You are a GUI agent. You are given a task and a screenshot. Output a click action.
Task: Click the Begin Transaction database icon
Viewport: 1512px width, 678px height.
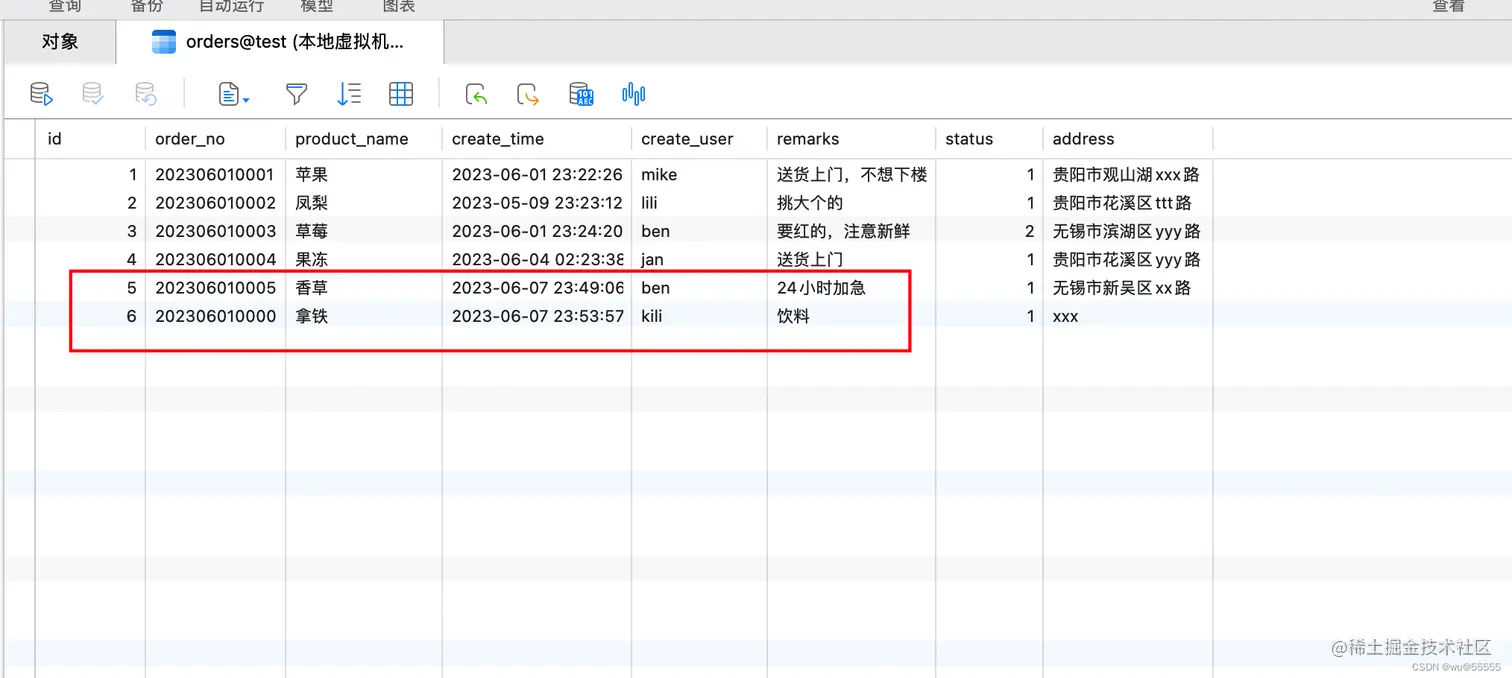pos(41,94)
